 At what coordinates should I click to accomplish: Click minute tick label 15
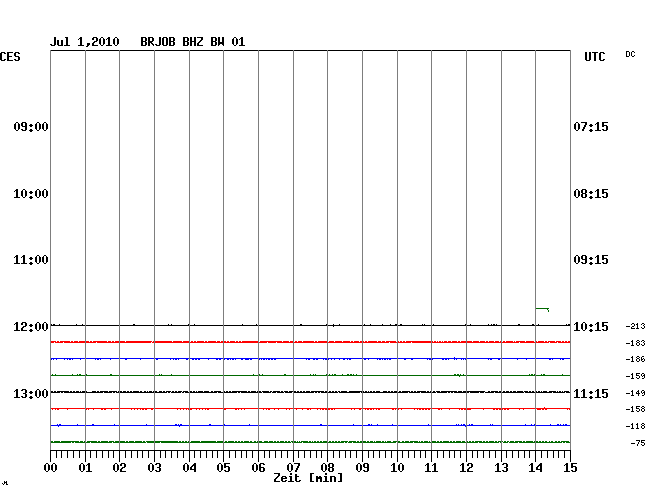[570, 468]
